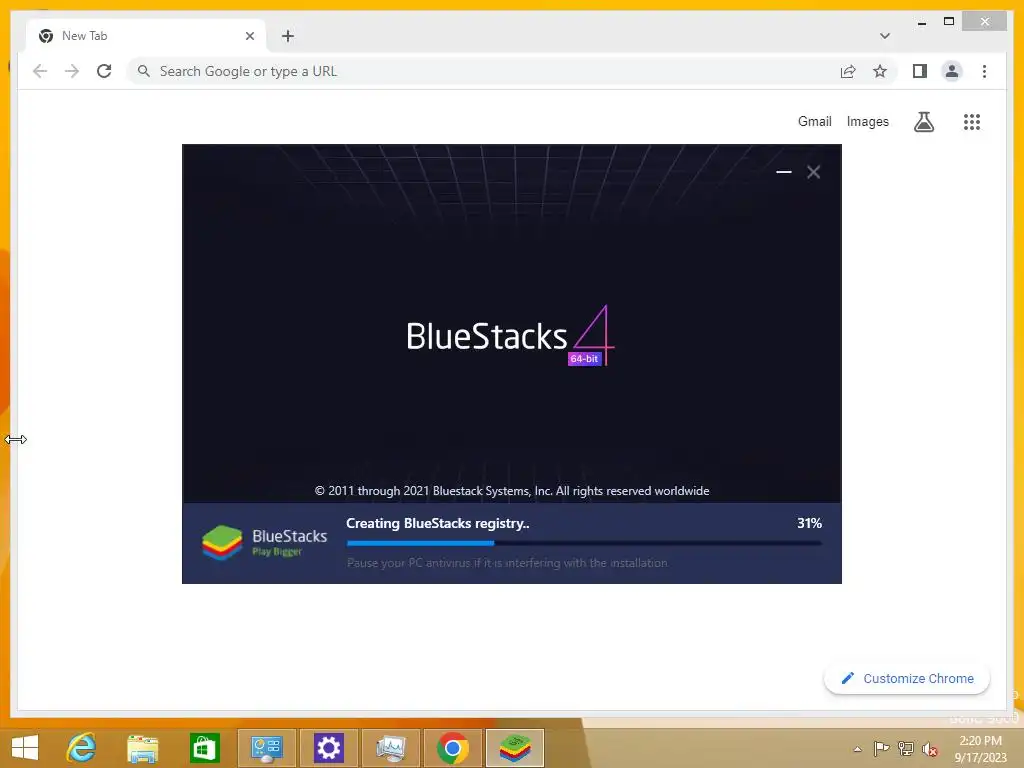Open the Chrome profile avatar menu
The height and width of the screenshot is (768, 1024).
(952, 71)
